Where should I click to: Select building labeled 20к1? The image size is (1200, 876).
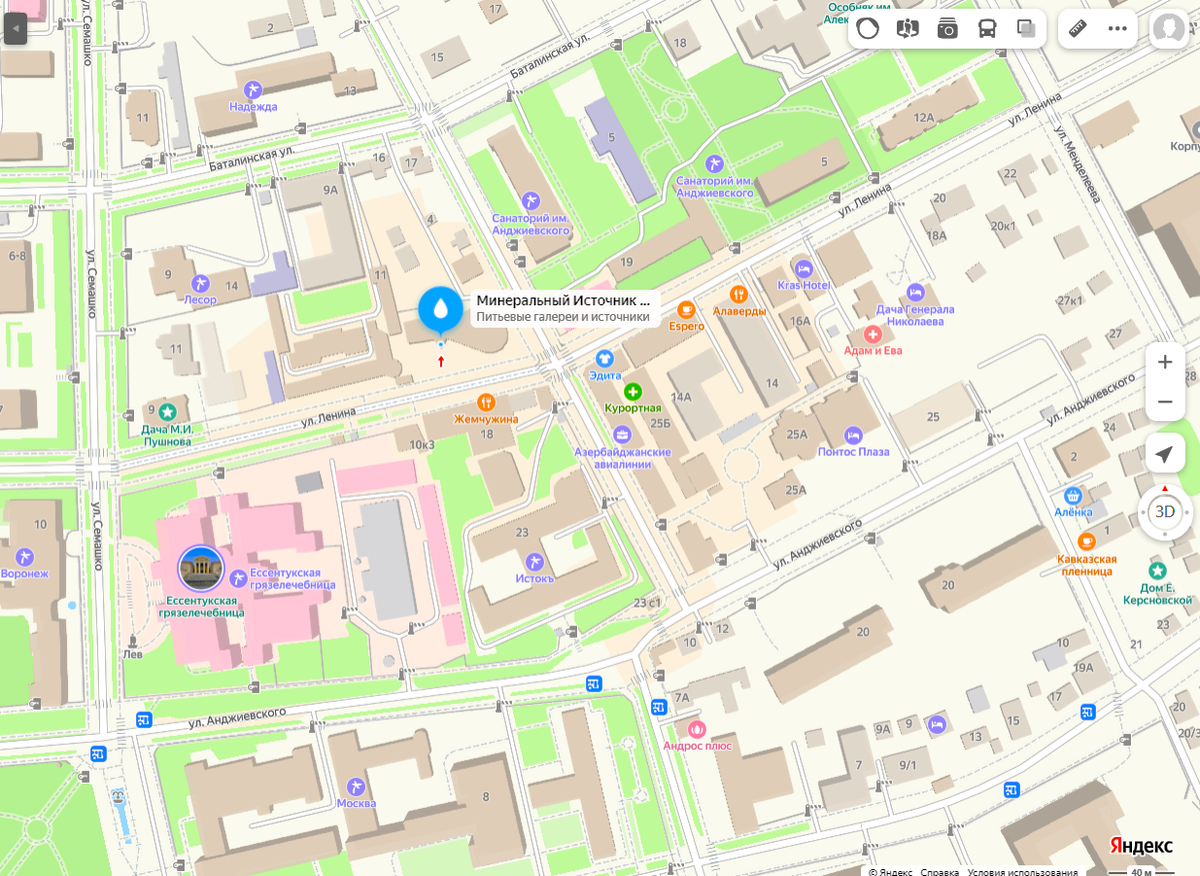click(x=1003, y=226)
